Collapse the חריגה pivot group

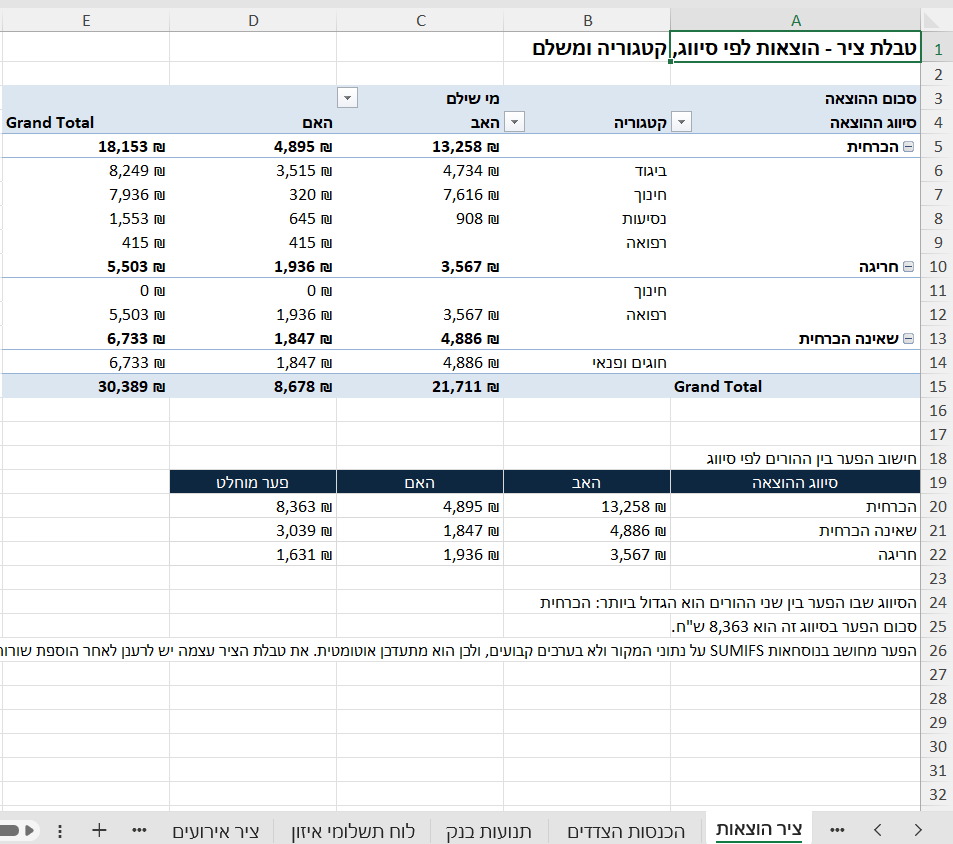click(909, 267)
